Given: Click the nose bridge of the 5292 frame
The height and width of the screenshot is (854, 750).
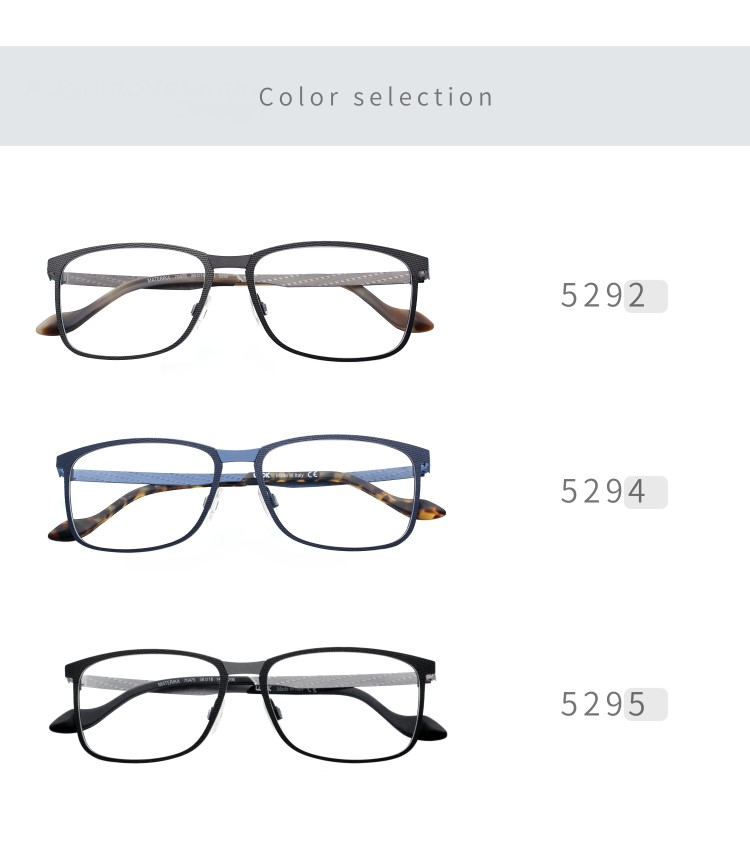Looking at the screenshot, I should coord(230,262).
